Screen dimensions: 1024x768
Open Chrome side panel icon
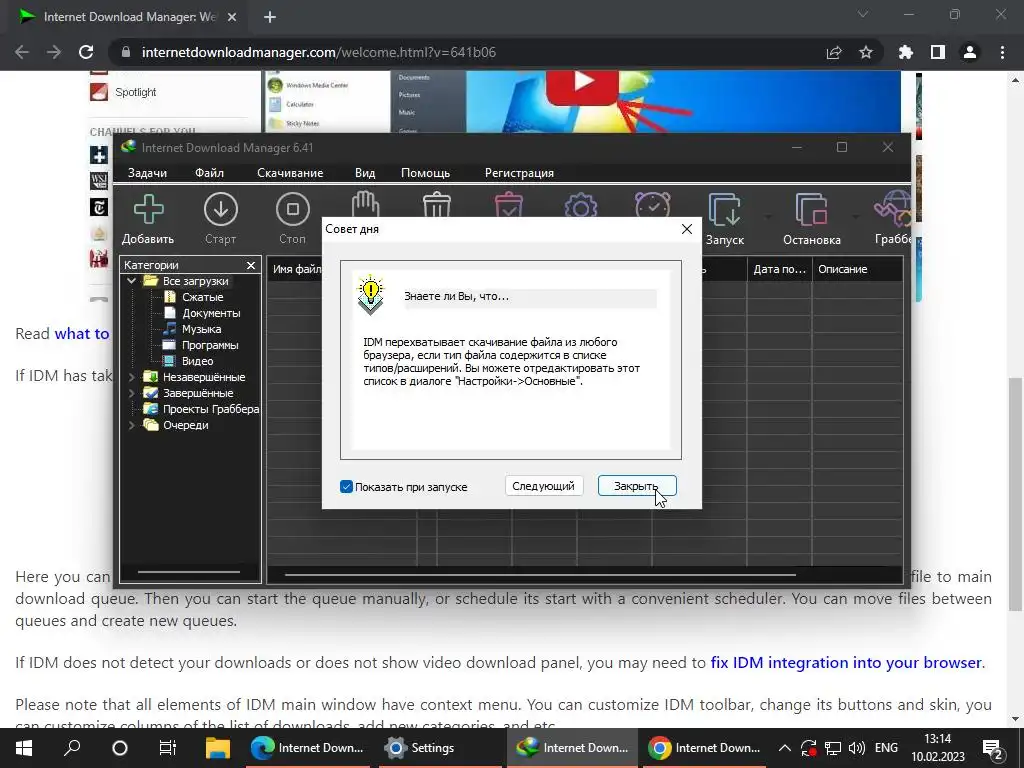point(938,52)
